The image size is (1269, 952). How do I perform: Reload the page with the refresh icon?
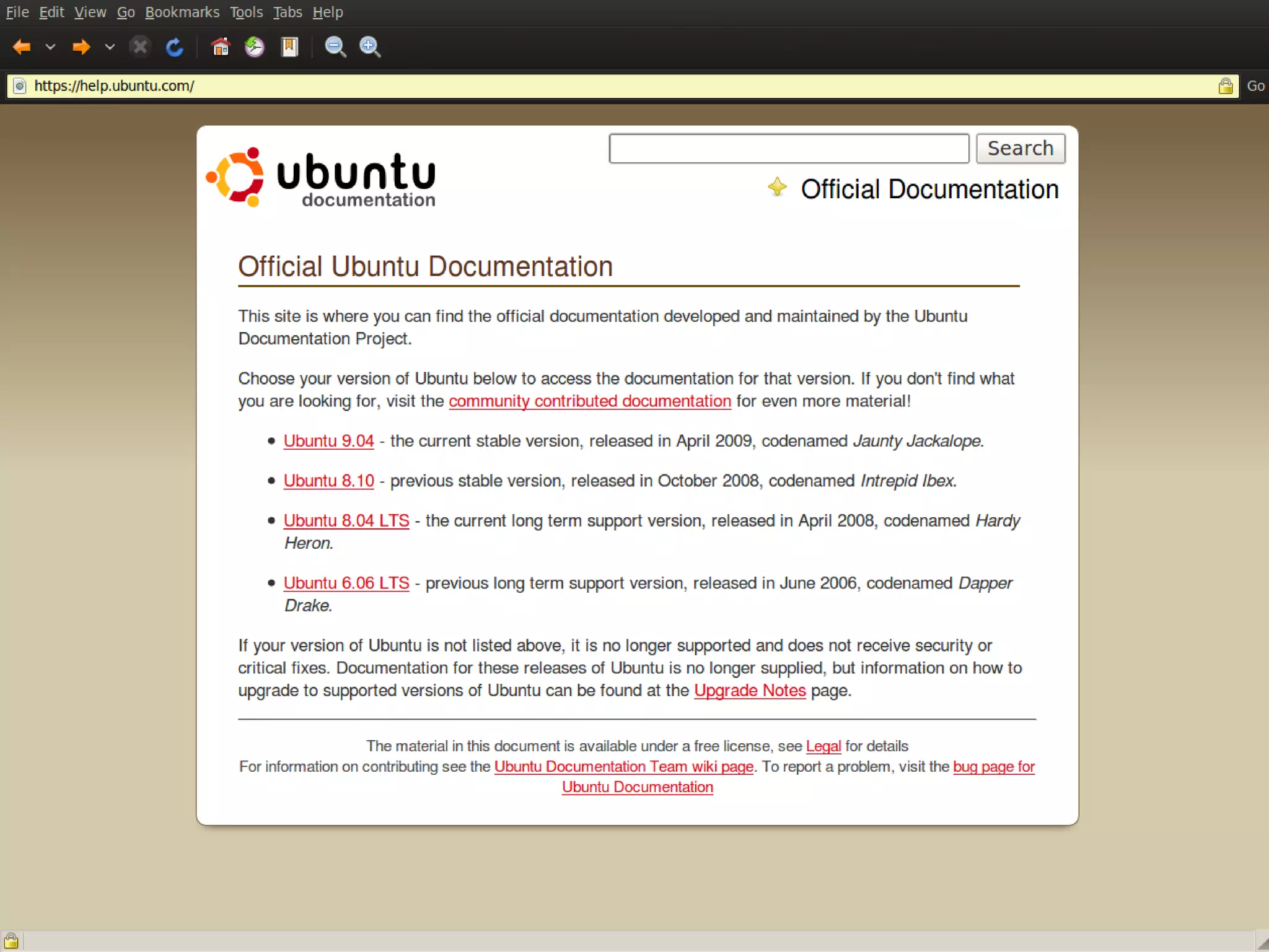[x=175, y=47]
